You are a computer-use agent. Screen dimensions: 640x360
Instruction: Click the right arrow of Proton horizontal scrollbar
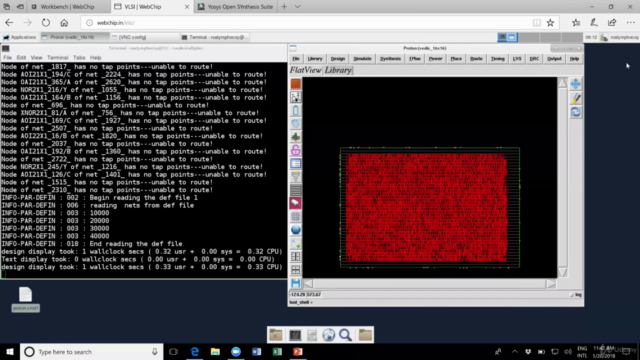[x=551, y=284]
